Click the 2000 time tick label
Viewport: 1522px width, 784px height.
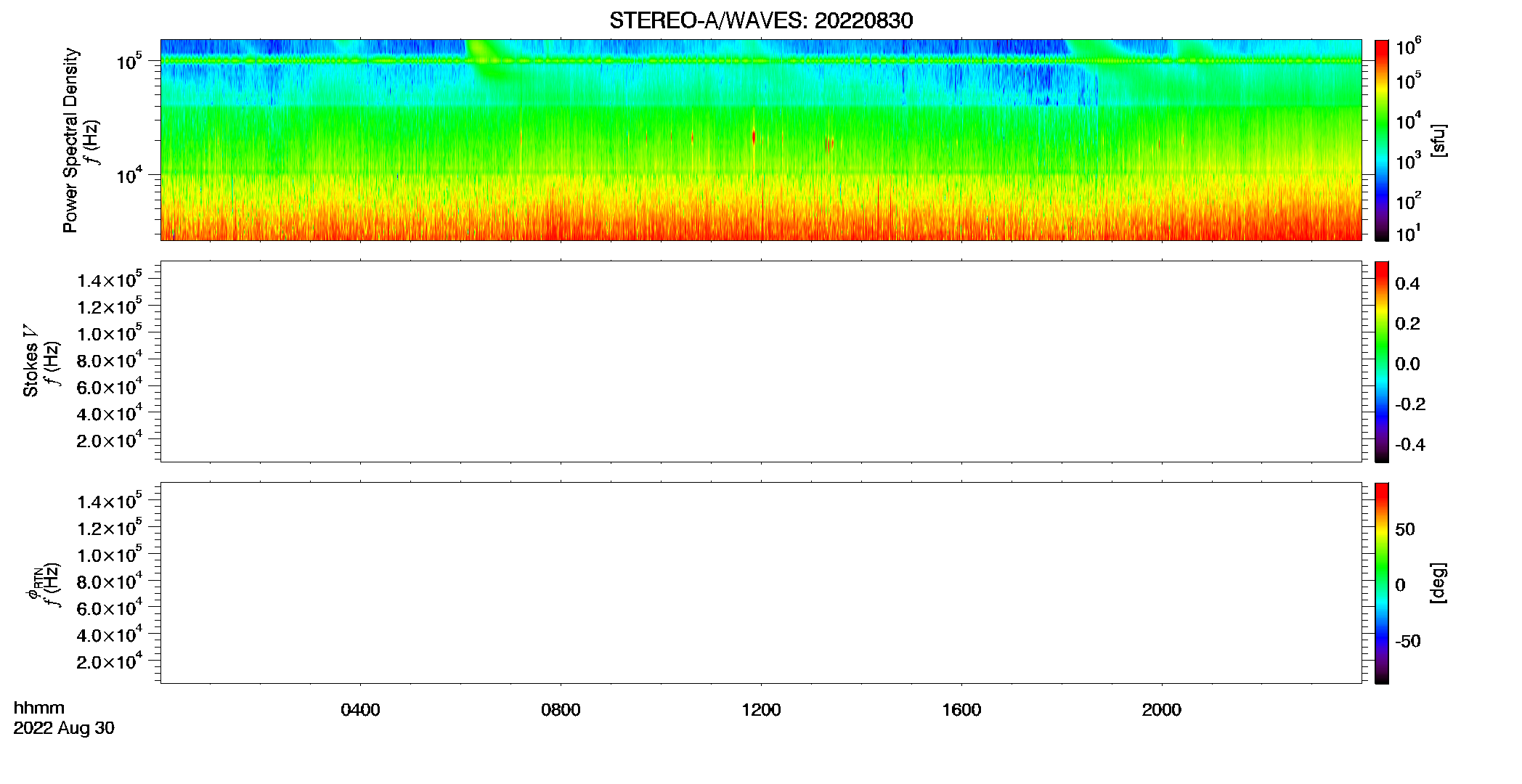click(1162, 710)
